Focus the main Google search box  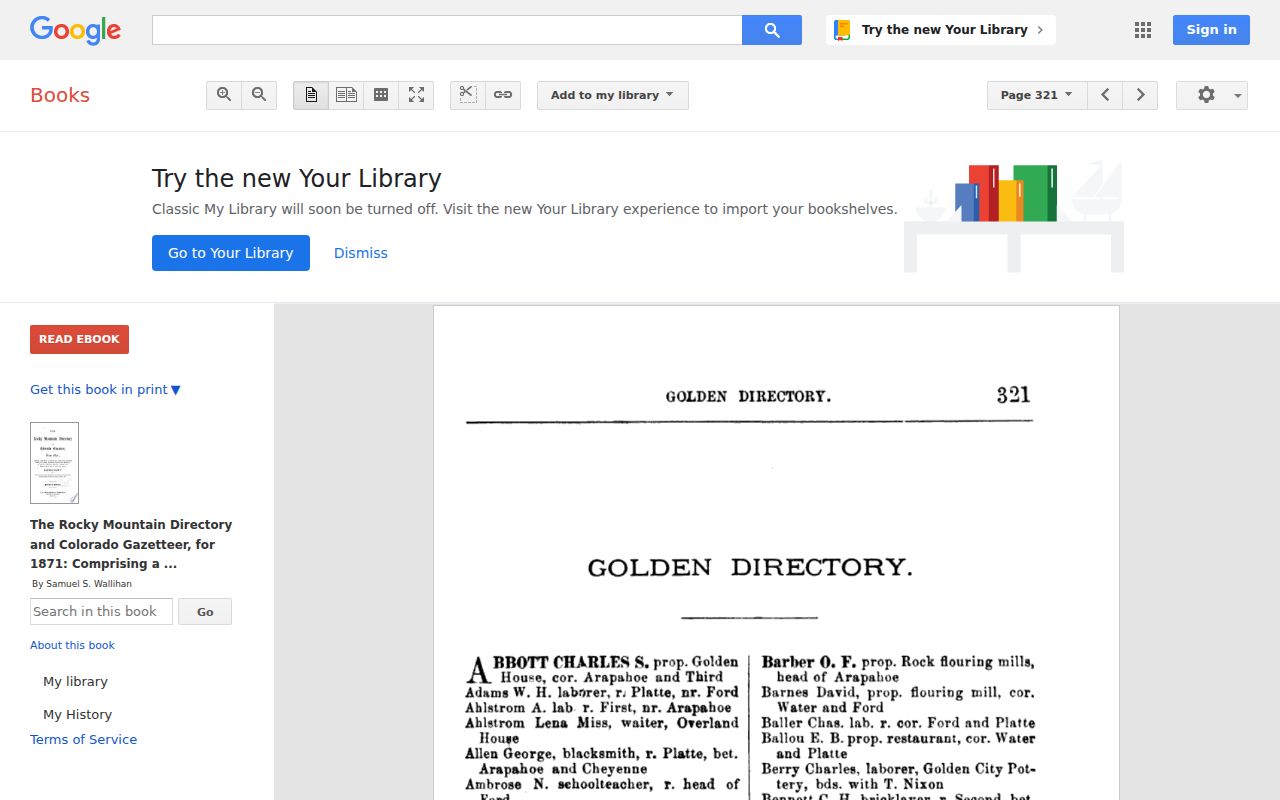pos(447,30)
